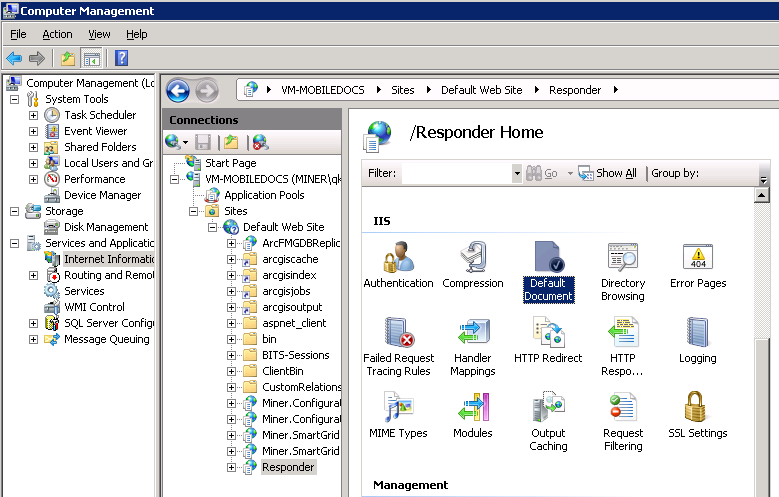Viewport: 779px width, 497px height.
Task: Open the Authentication feature icon
Action: (x=398, y=259)
